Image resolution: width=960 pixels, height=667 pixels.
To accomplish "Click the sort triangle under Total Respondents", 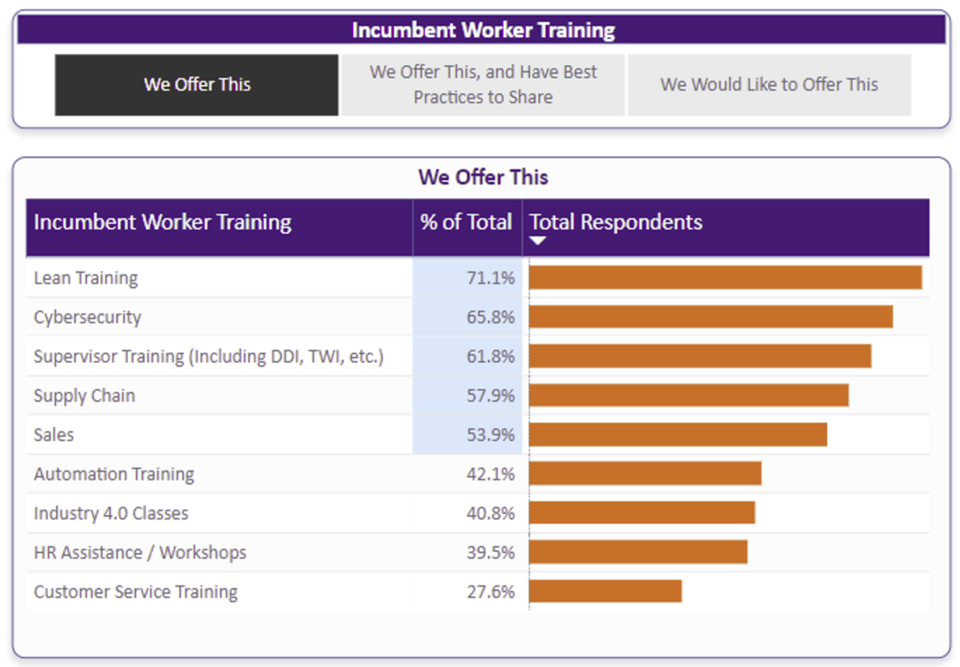I will coord(538,241).
